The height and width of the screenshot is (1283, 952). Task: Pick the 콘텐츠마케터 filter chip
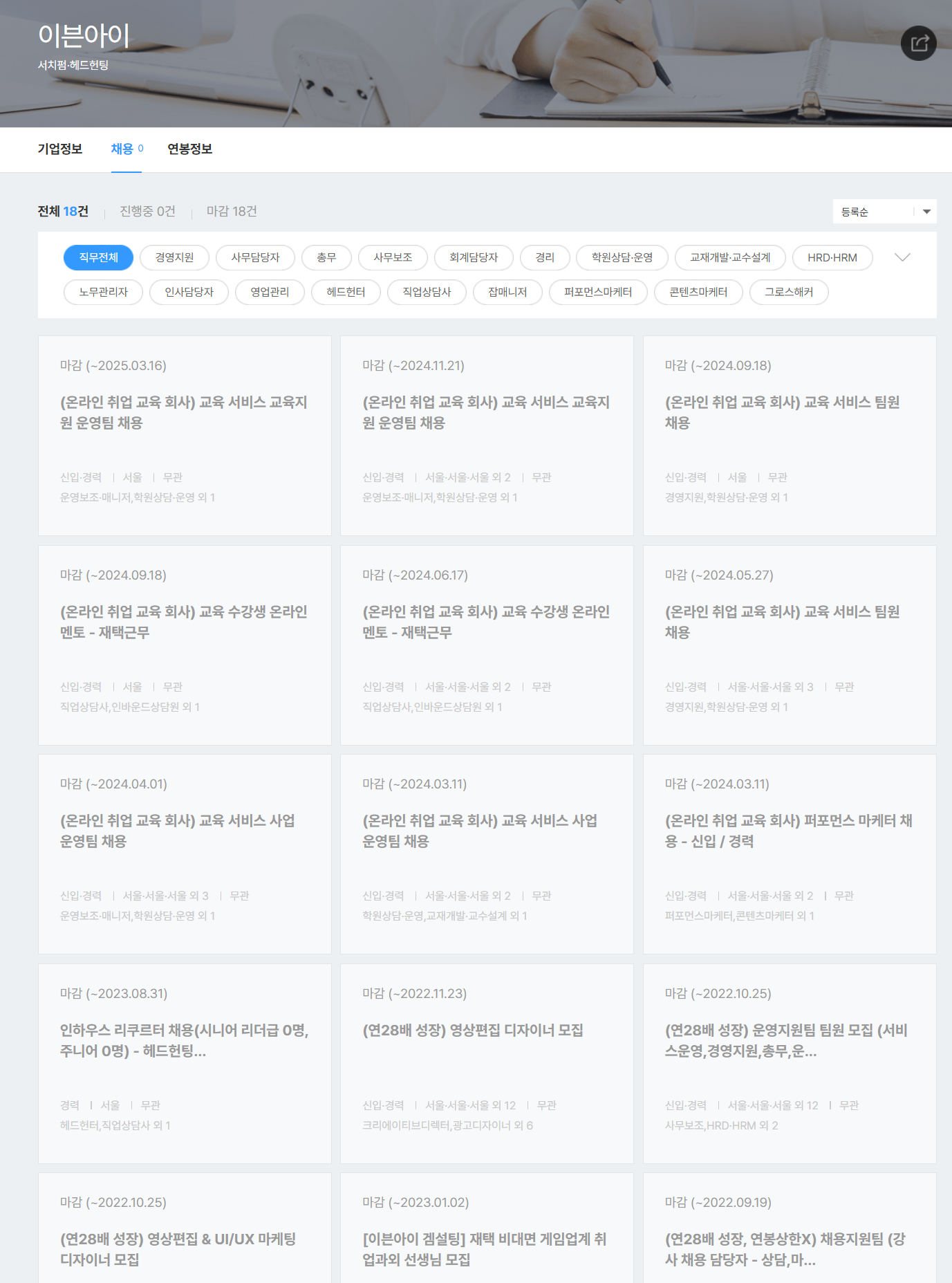pos(698,292)
